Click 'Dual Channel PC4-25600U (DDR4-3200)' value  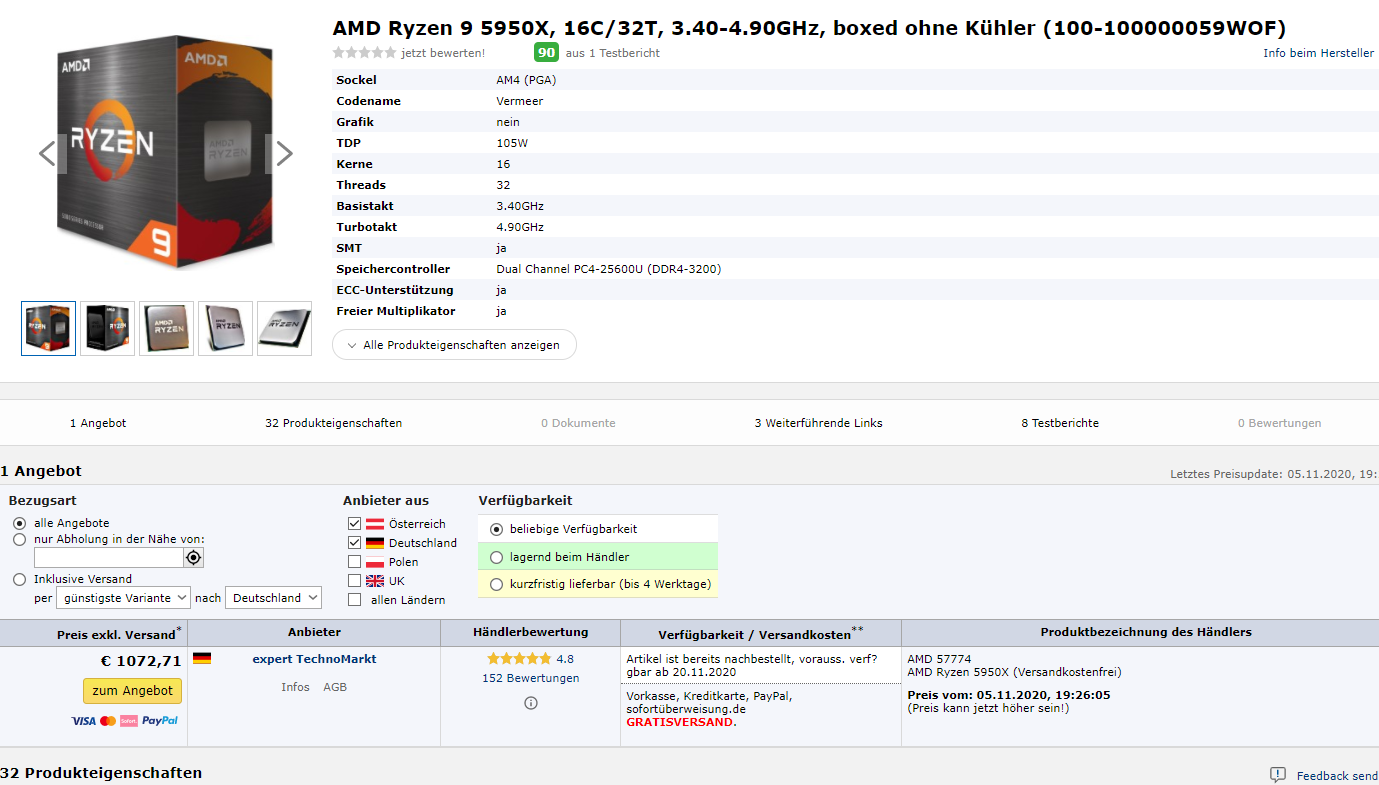(x=609, y=269)
